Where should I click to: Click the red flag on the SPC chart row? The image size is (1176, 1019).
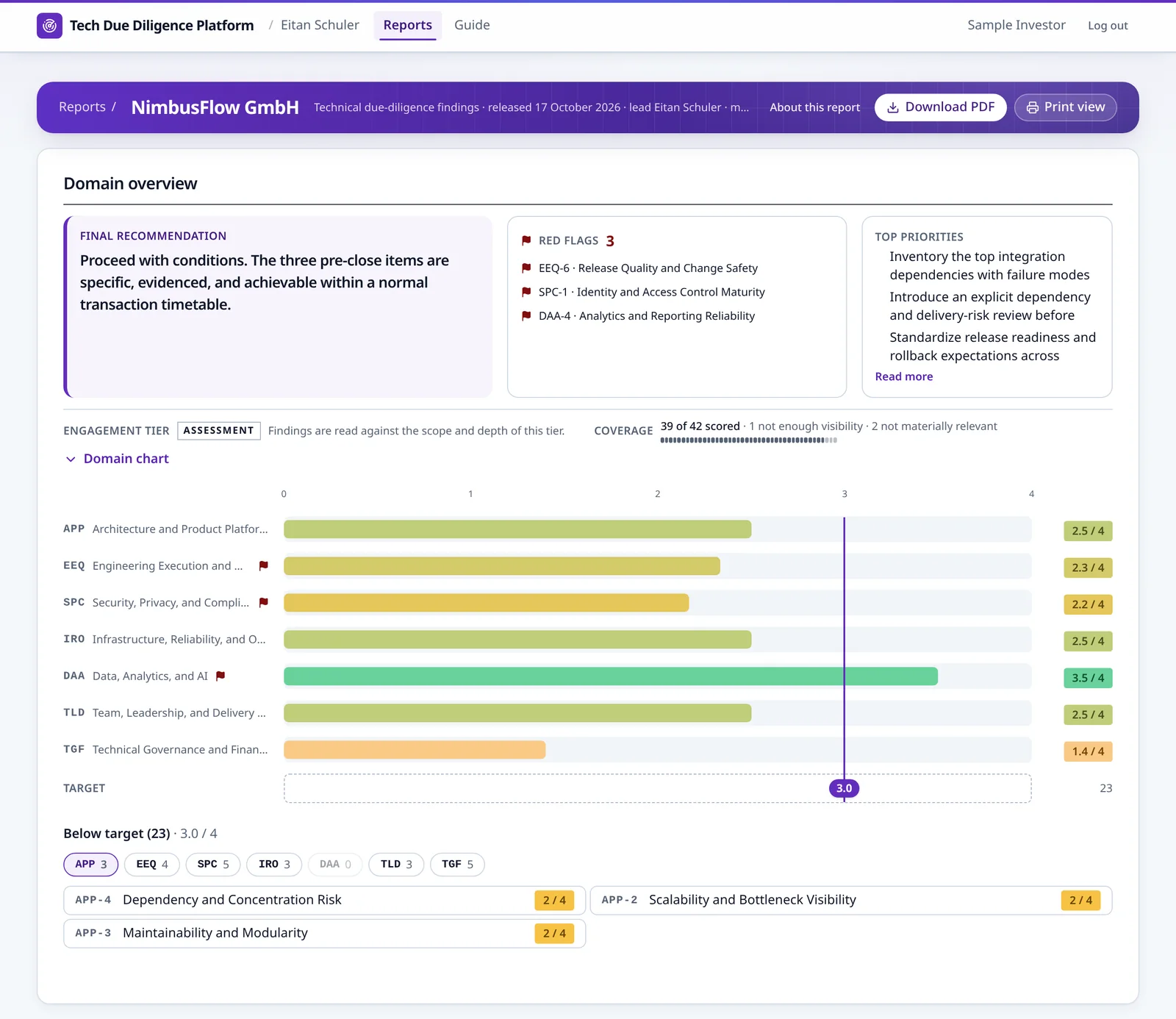pyautogui.click(x=264, y=602)
